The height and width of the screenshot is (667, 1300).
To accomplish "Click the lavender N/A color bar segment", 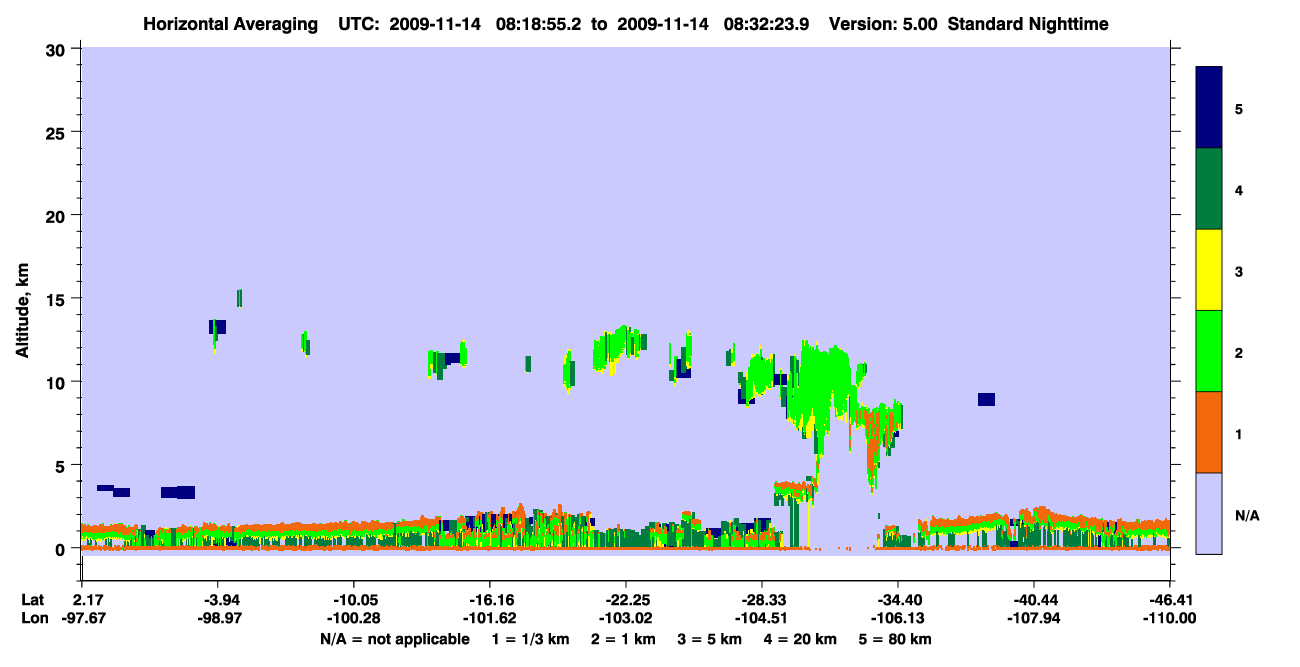I will 1209,513.
